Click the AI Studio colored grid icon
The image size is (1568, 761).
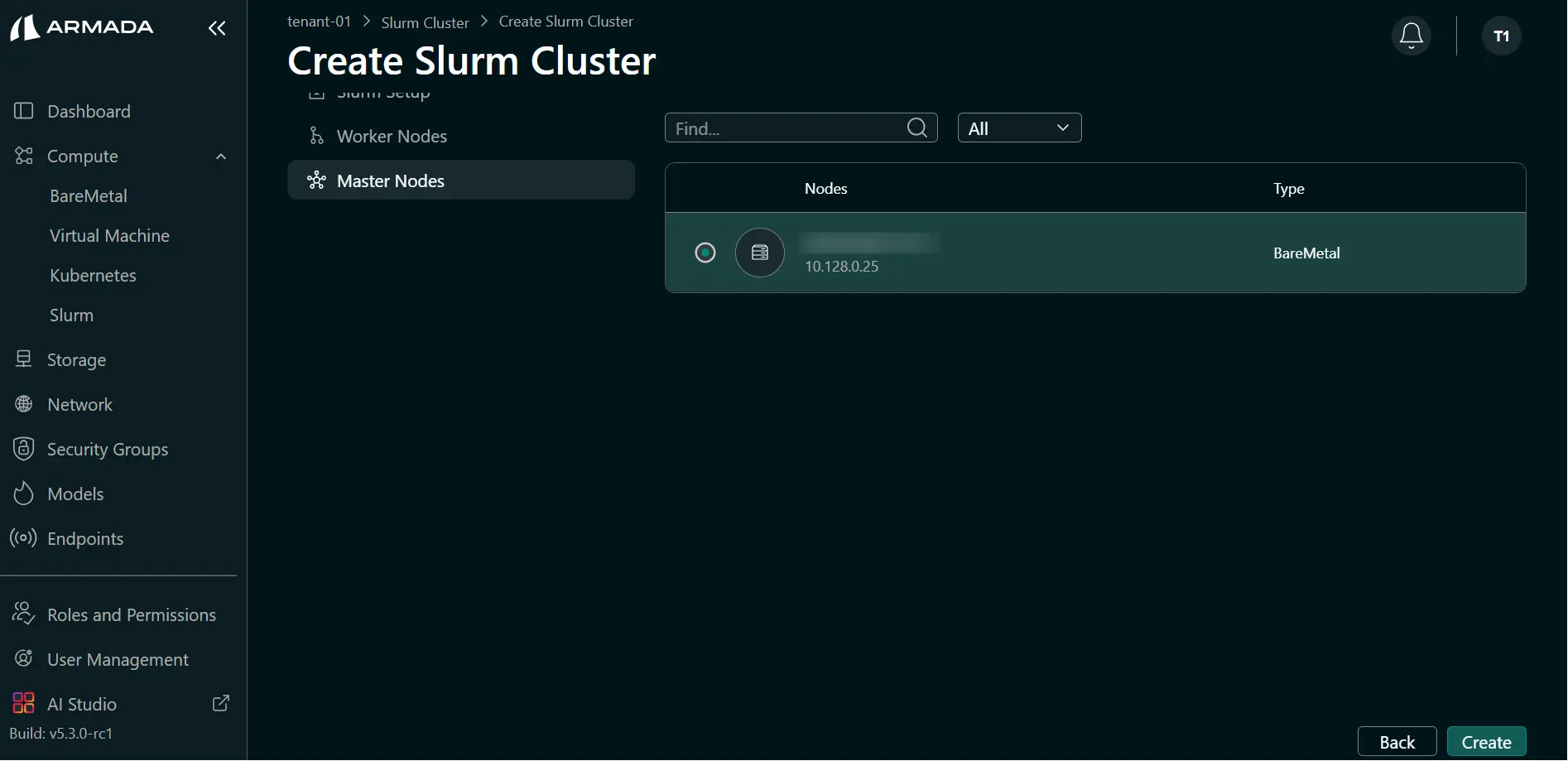[x=24, y=703]
